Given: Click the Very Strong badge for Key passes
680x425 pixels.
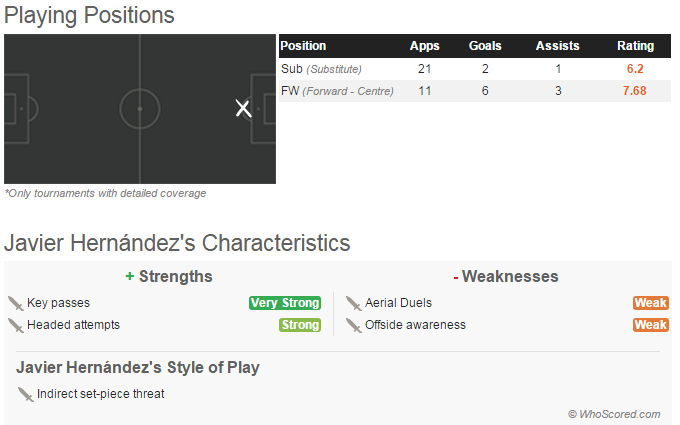Looking at the screenshot, I should (x=285, y=303).
